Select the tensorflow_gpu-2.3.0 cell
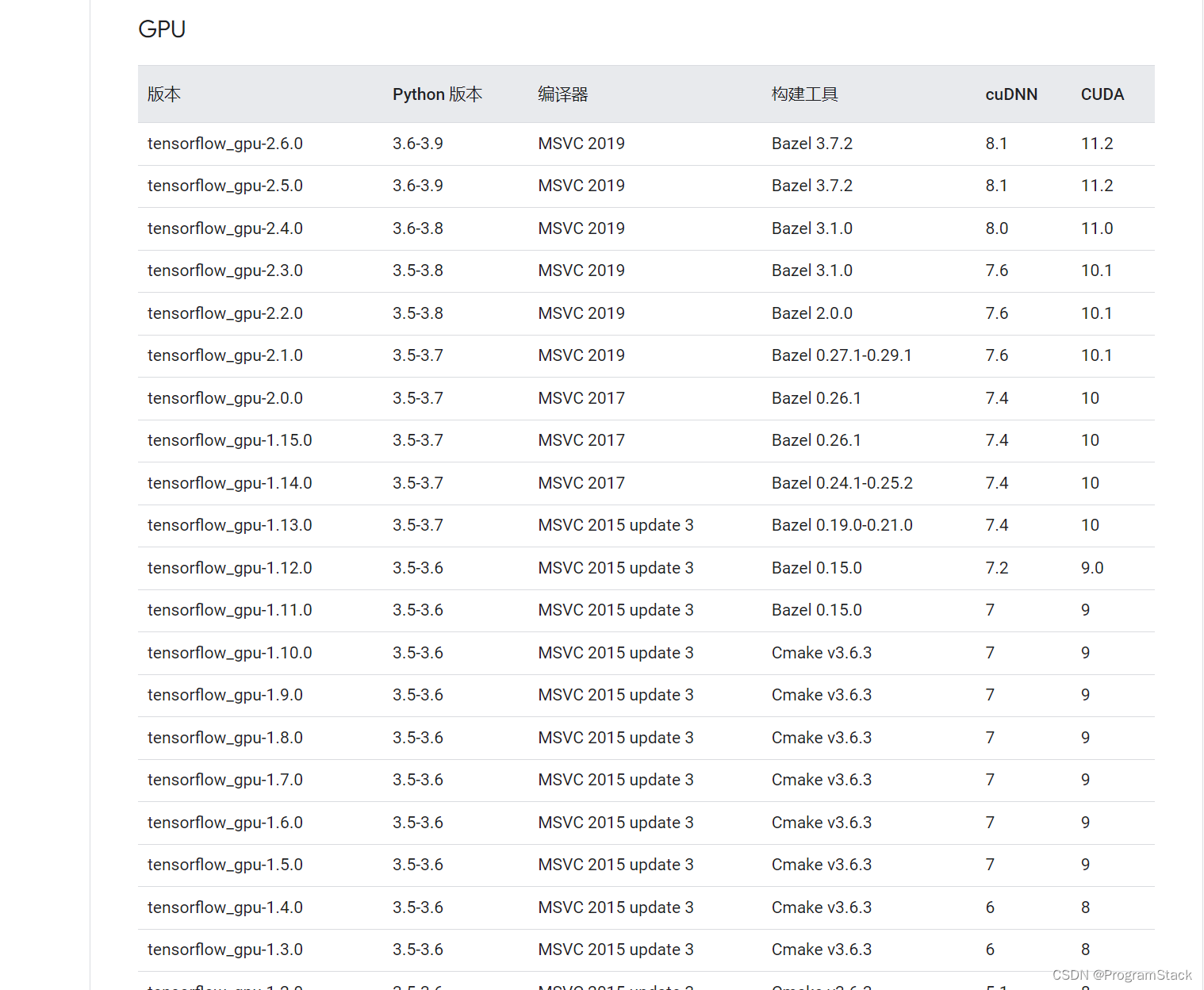1204x990 pixels. (x=225, y=271)
